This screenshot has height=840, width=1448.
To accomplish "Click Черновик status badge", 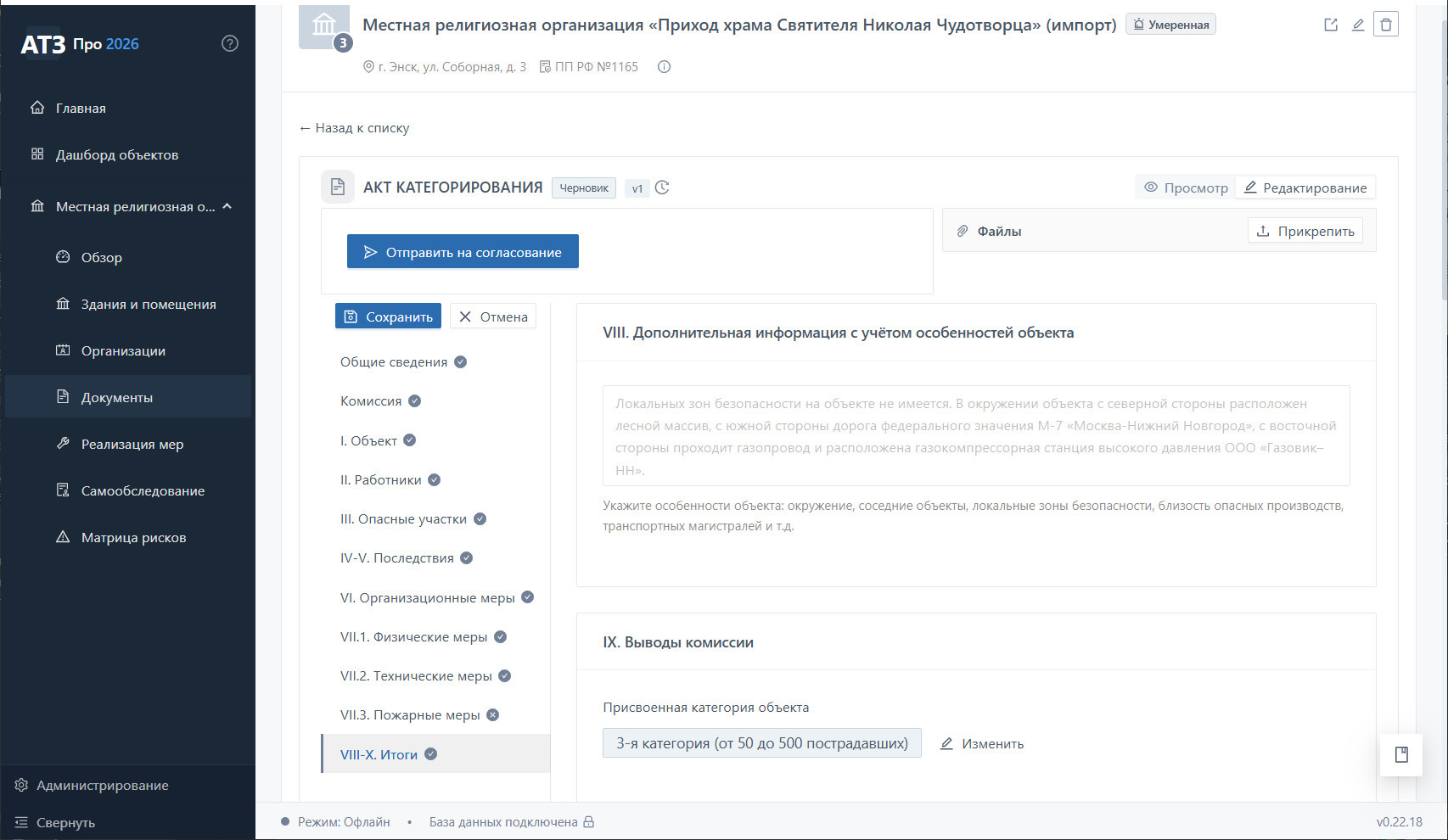I will (584, 188).
